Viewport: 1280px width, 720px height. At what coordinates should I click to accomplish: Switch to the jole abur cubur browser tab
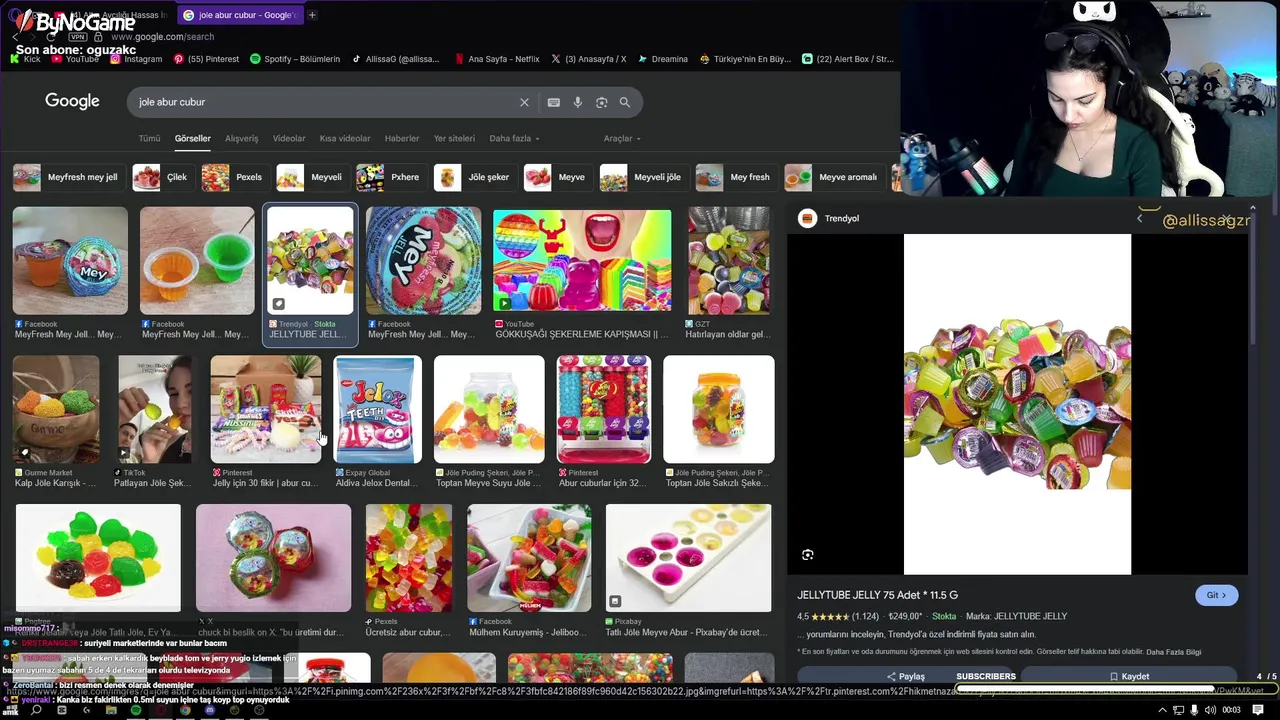pyautogui.click(x=240, y=15)
